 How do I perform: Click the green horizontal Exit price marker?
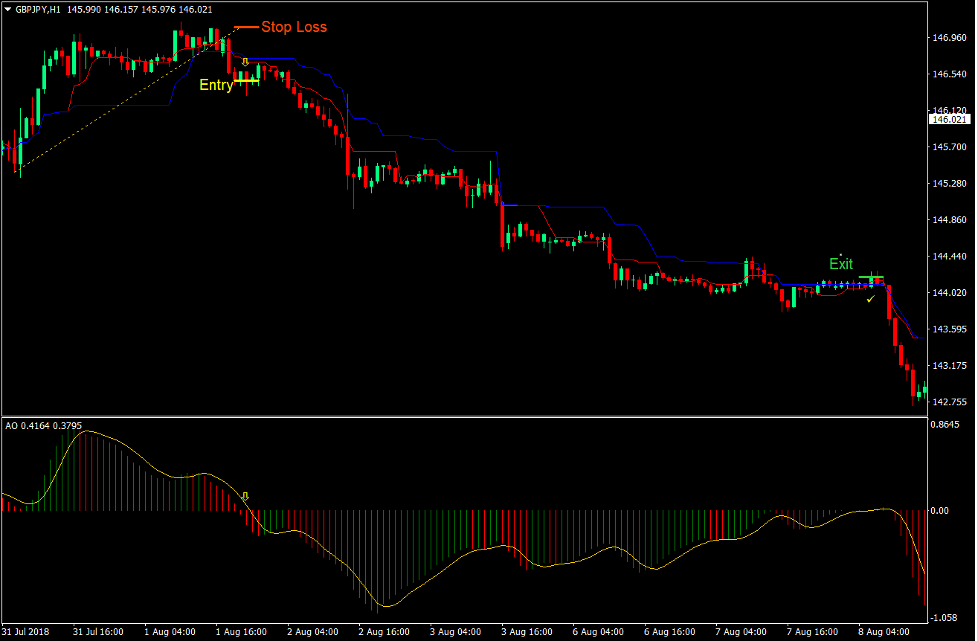(871, 277)
